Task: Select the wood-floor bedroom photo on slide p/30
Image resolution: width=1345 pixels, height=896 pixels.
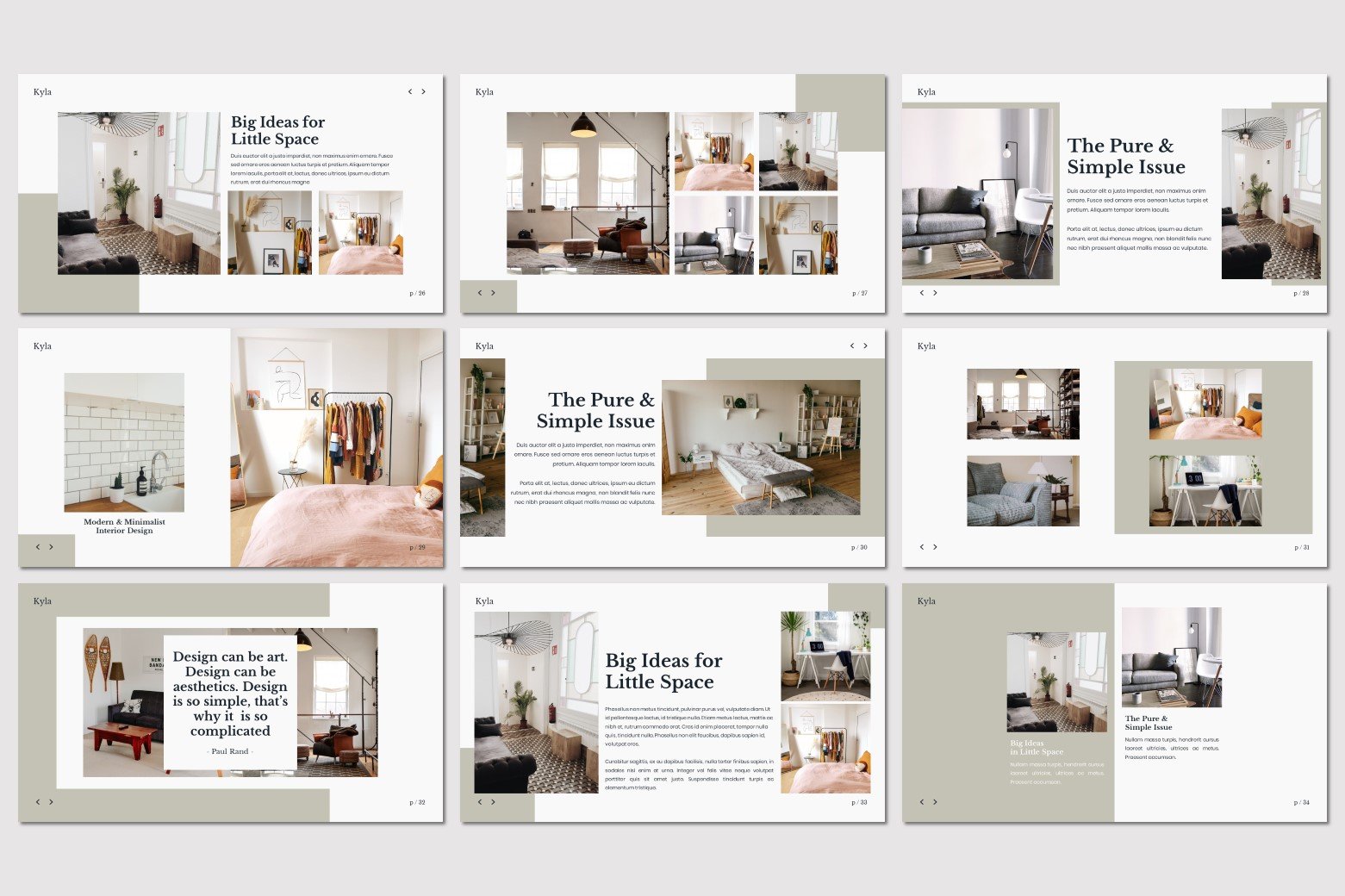Action: (x=761, y=448)
